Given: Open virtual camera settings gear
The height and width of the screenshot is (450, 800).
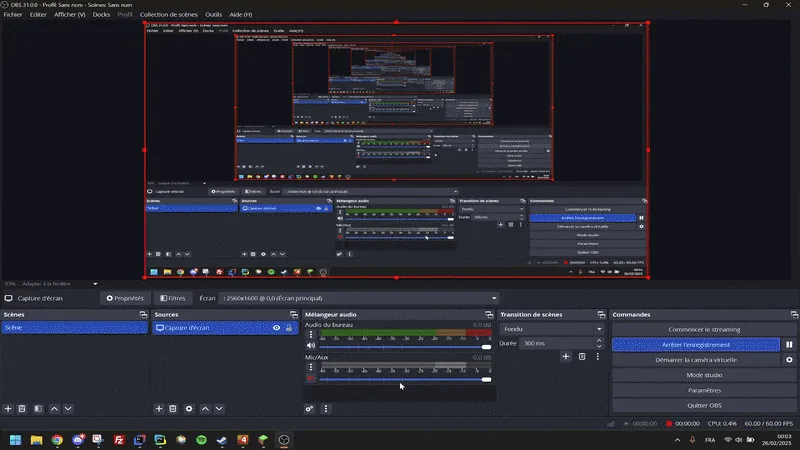Looking at the screenshot, I should point(789,360).
